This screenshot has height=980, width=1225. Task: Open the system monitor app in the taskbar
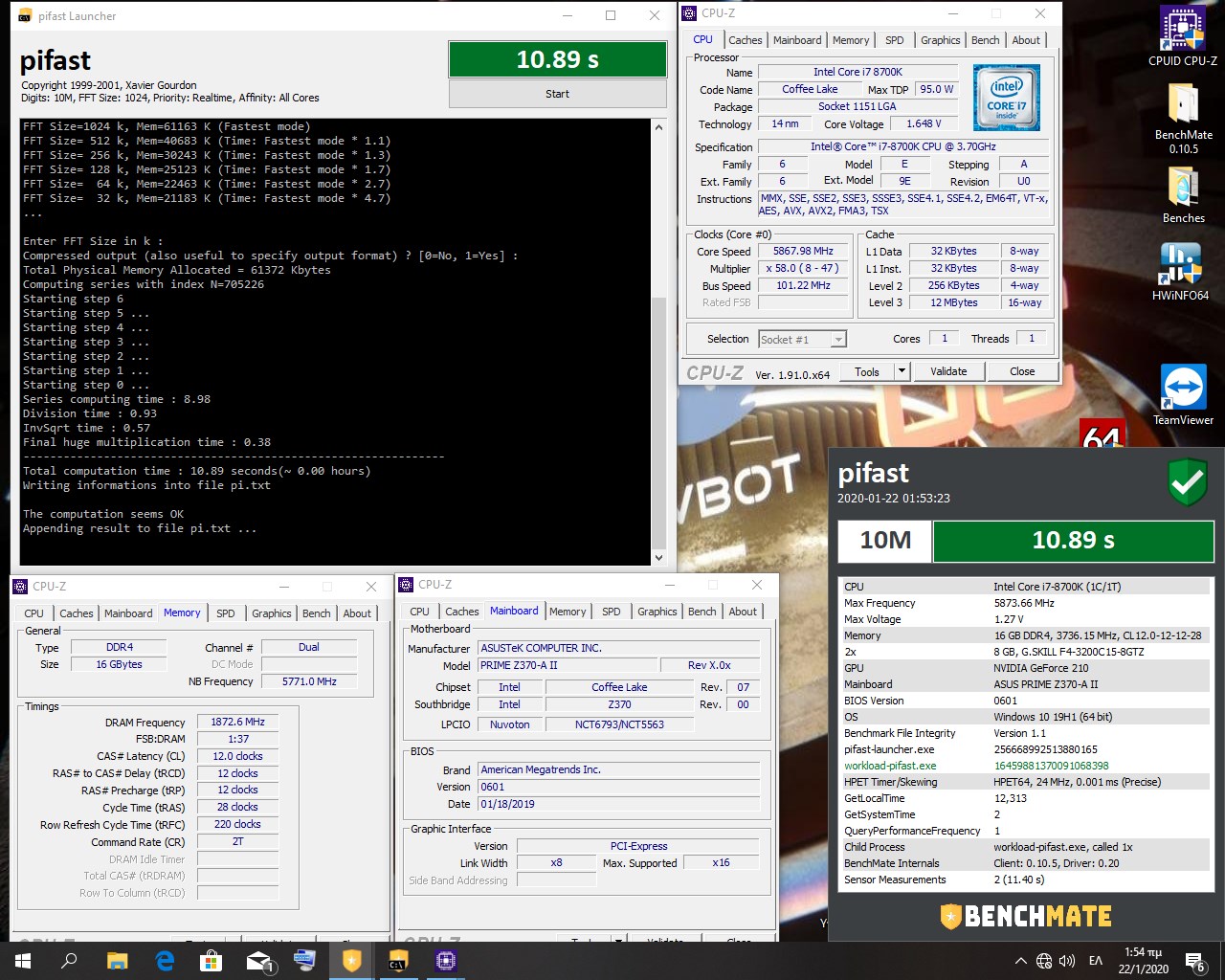click(305, 961)
